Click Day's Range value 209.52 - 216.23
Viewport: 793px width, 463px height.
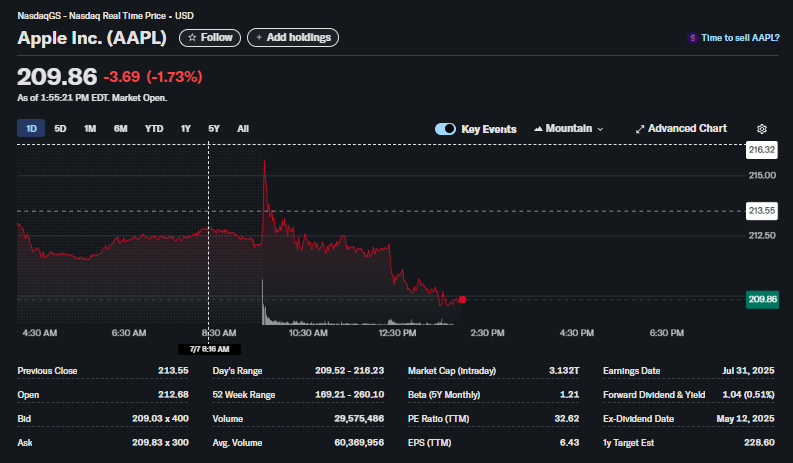point(349,370)
